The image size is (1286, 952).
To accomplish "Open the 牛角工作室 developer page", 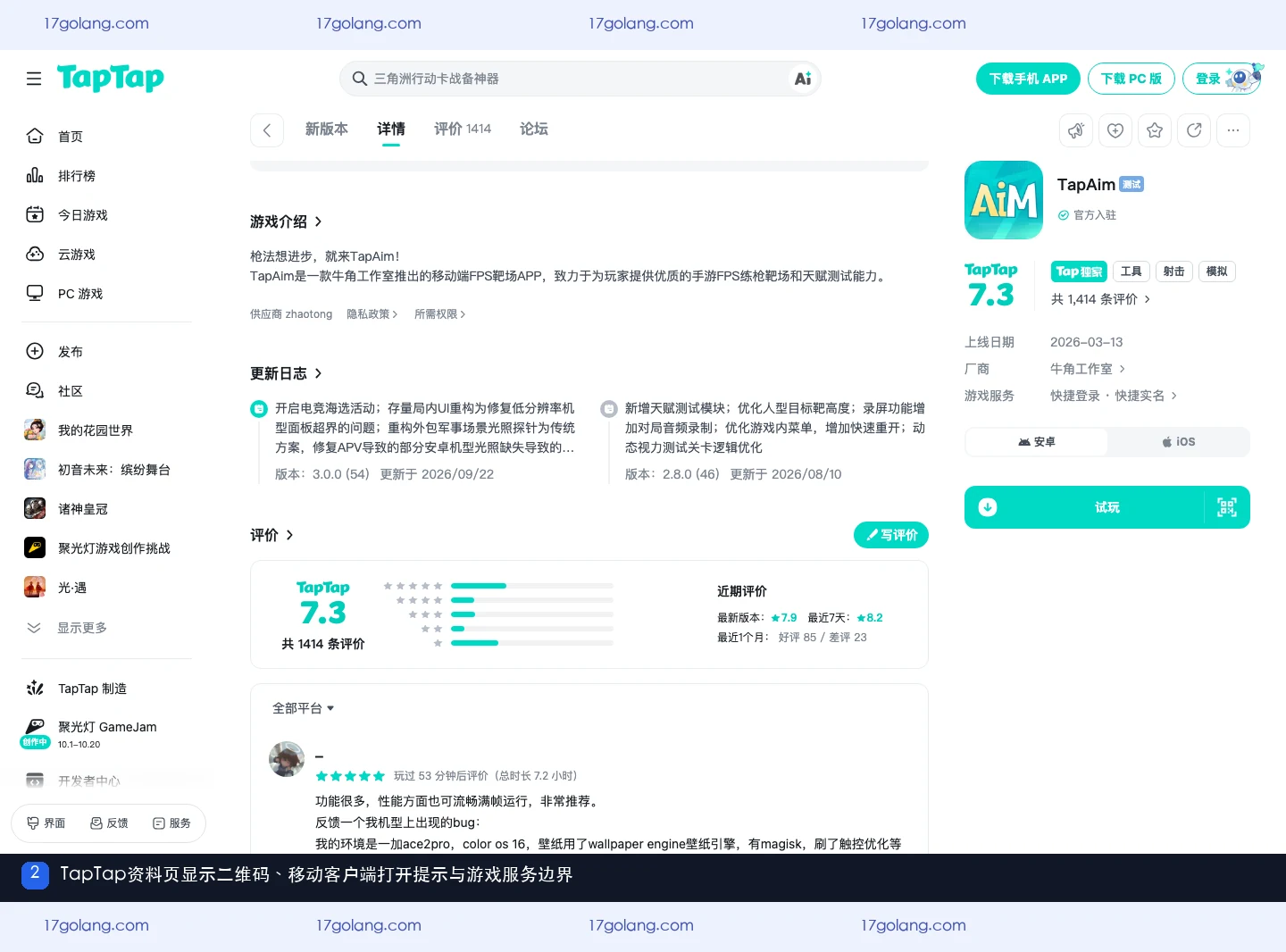I will (x=1088, y=369).
